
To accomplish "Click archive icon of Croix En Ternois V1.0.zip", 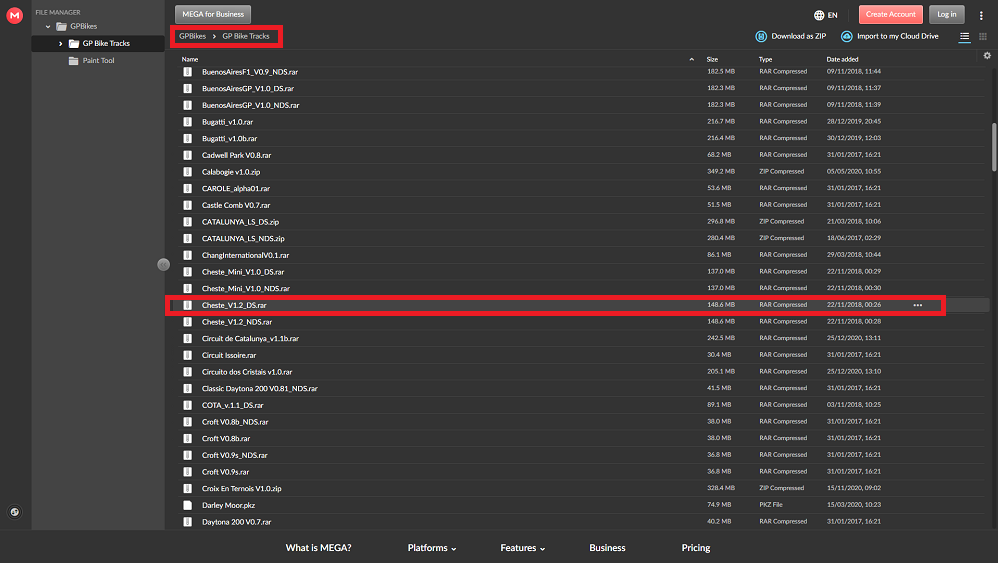I will (187, 489).
